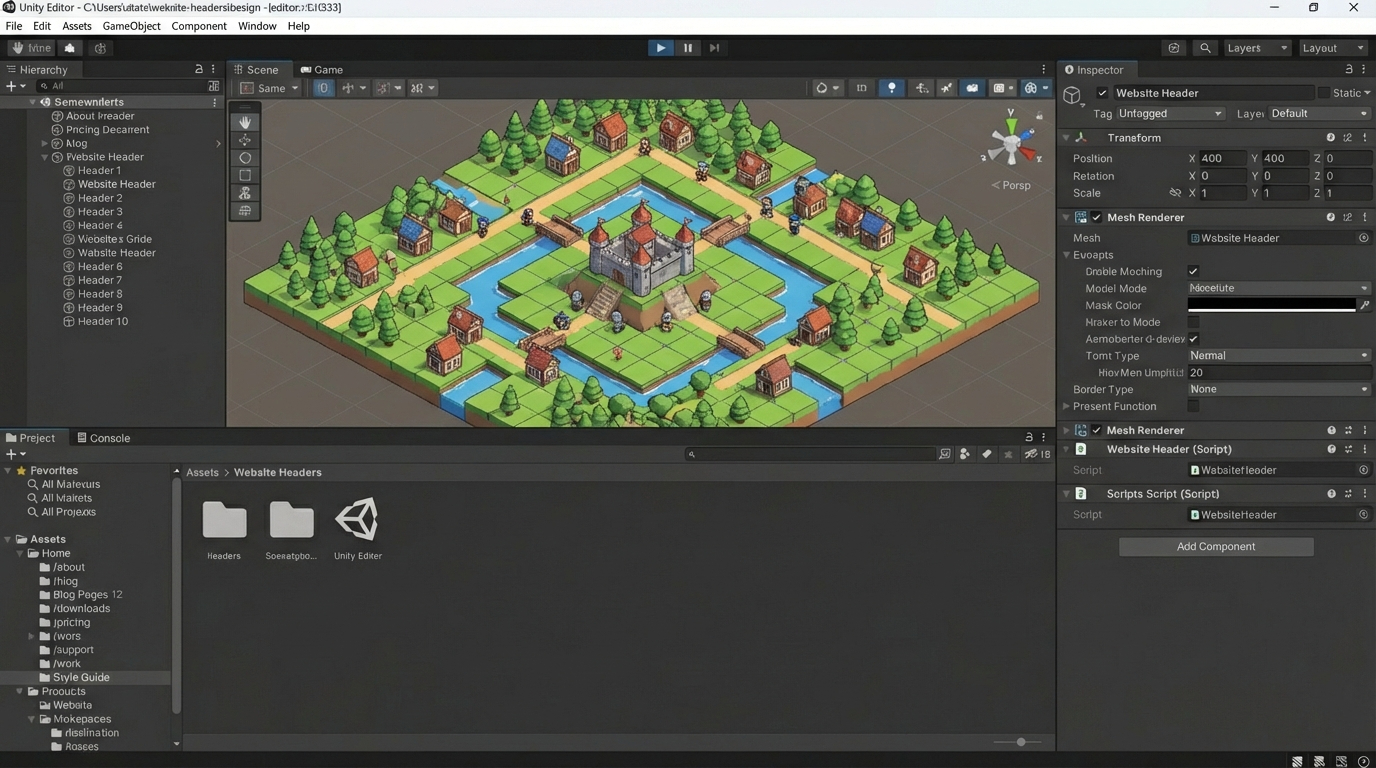Click the Pause button in the toolbar
Image resolution: width=1376 pixels, height=768 pixels.
pyautogui.click(x=688, y=48)
